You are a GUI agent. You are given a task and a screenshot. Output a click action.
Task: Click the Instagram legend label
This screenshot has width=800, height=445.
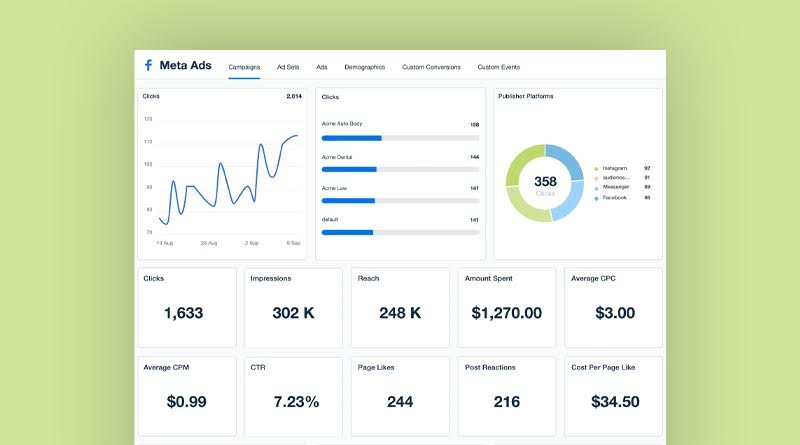615,168
